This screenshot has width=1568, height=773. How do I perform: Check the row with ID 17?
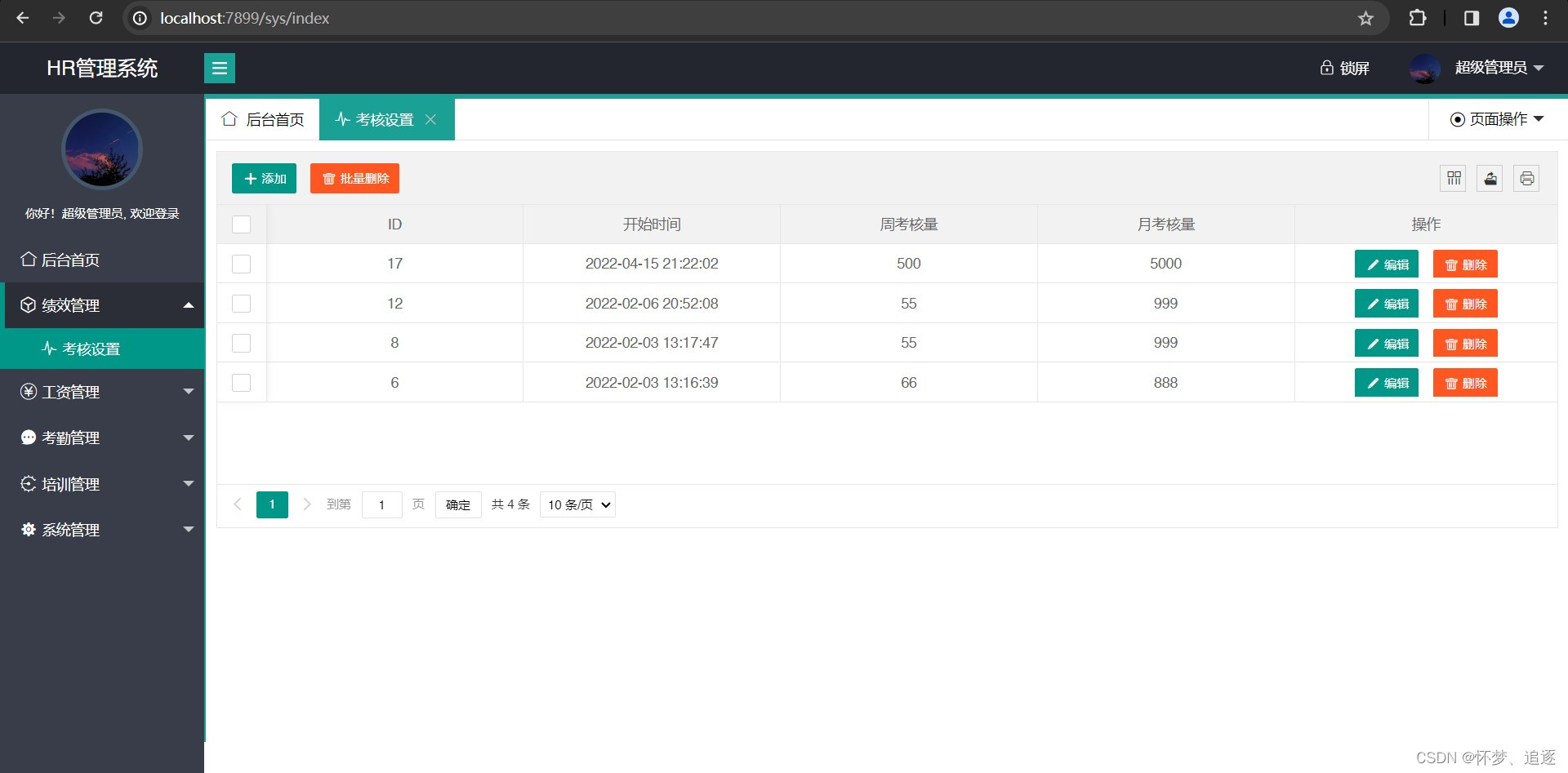tap(242, 264)
